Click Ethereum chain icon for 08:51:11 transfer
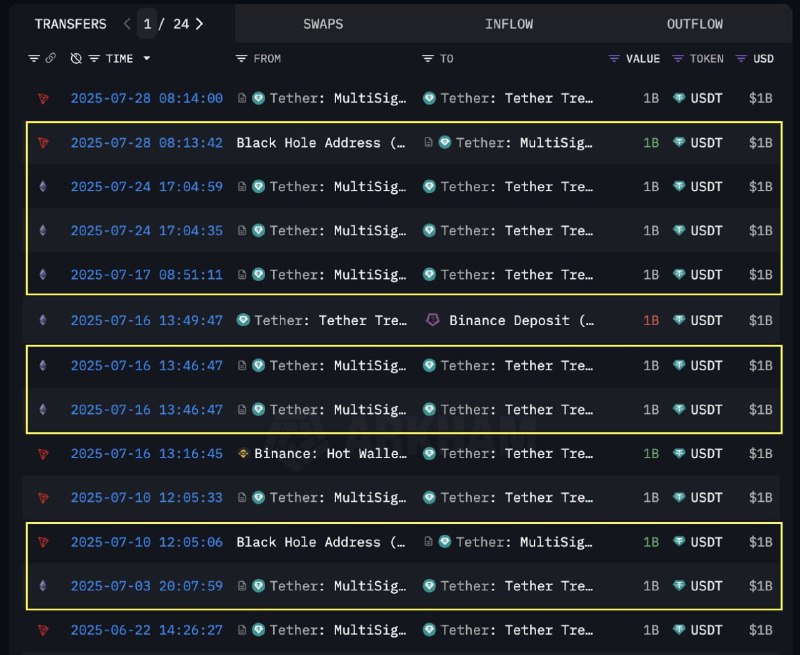This screenshot has width=800, height=655. click(43, 274)
